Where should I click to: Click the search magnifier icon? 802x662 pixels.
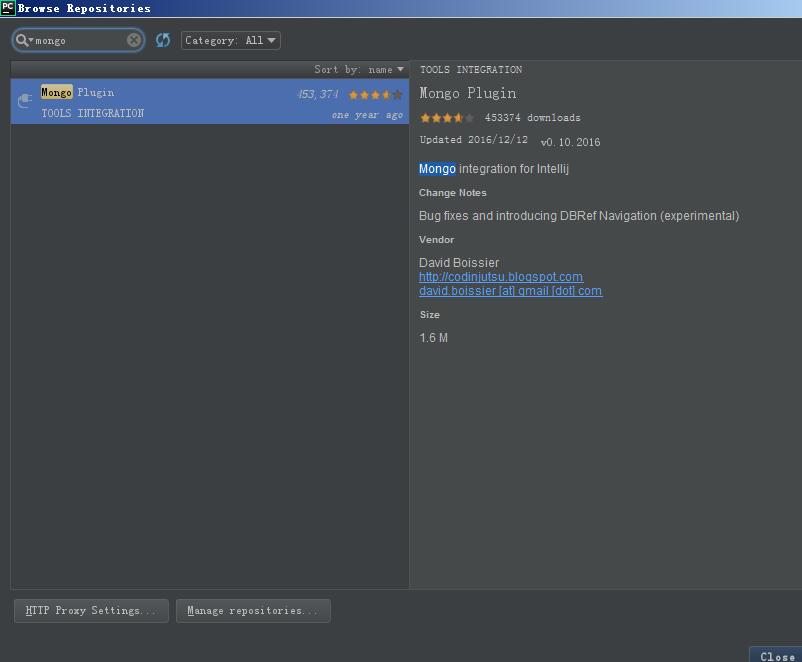point(22,40)
